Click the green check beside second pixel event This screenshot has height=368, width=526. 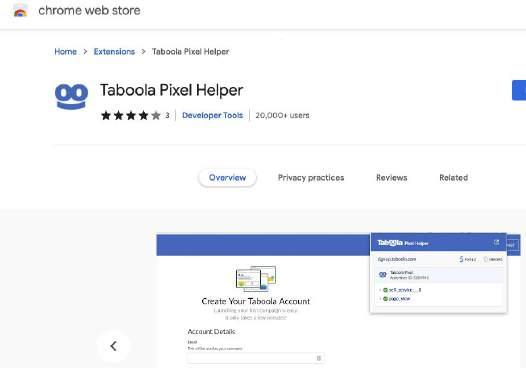coord(385,299)
